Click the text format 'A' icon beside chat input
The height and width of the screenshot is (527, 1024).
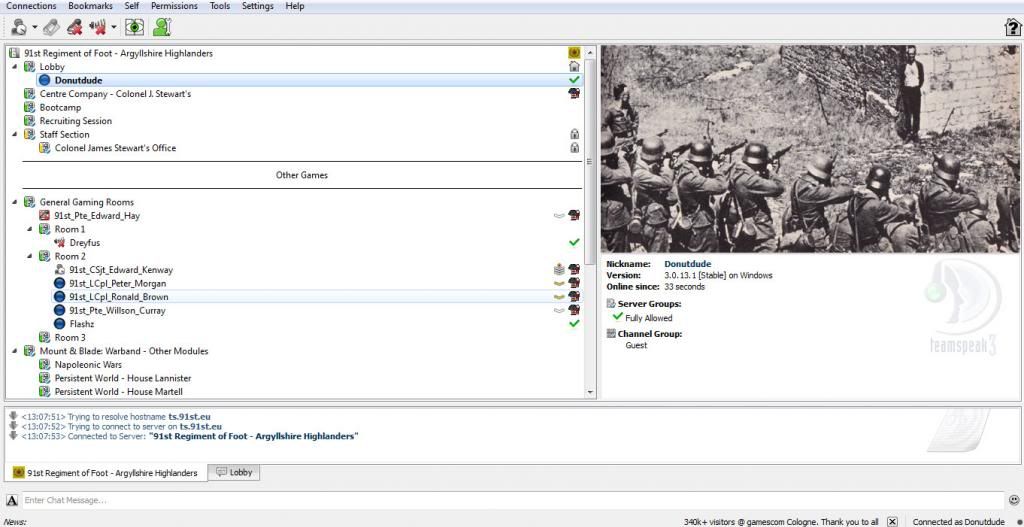tap(10, 500)
